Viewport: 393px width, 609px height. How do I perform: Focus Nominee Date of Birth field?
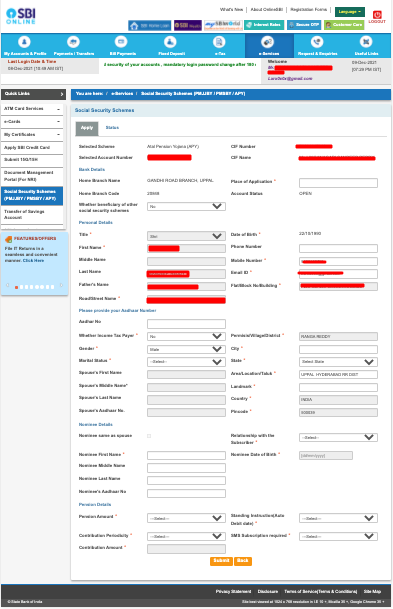tap(326, 456)
